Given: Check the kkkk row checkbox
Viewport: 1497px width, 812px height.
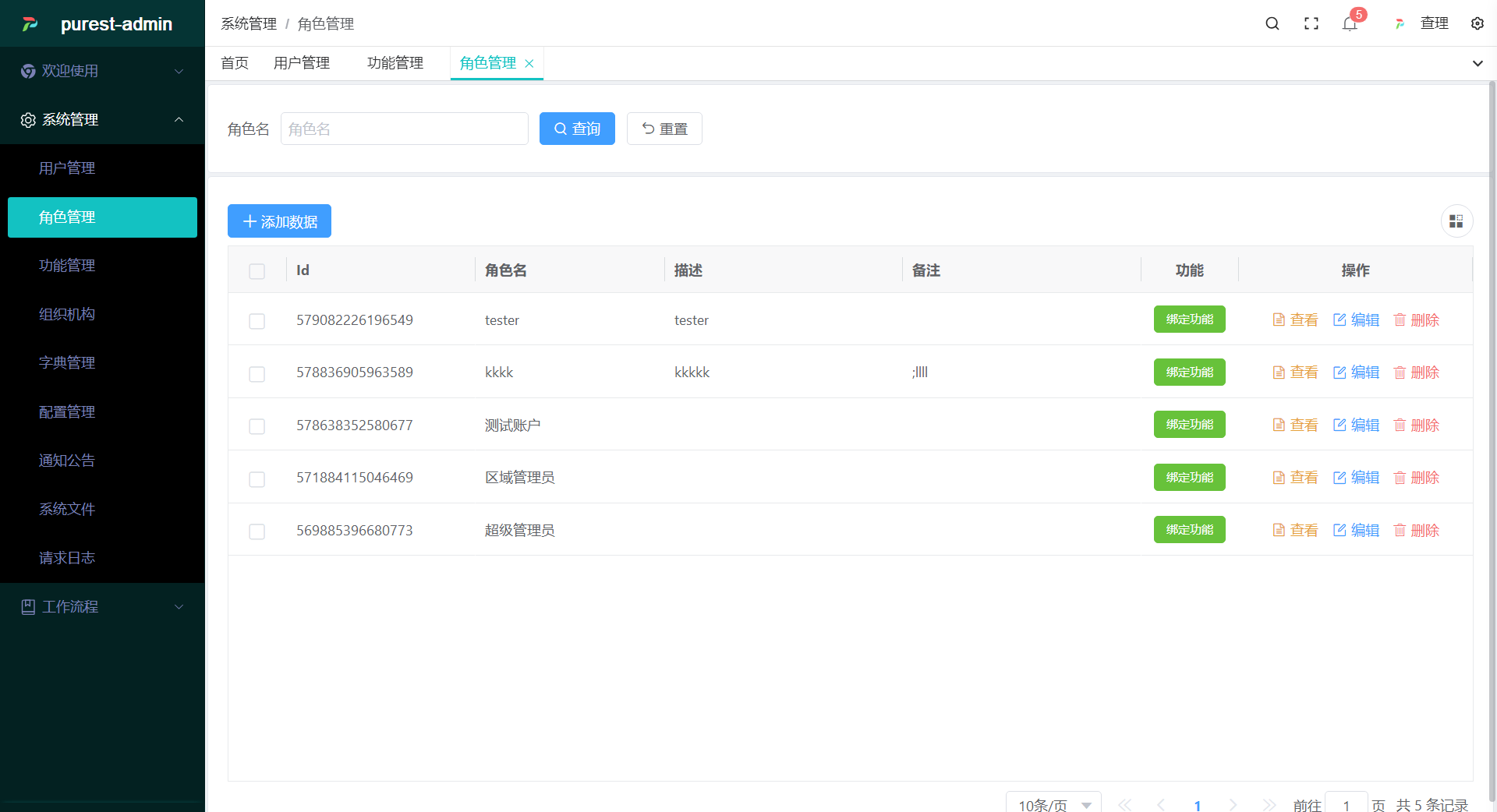Looking at the screenshot, I should point(257,374).
